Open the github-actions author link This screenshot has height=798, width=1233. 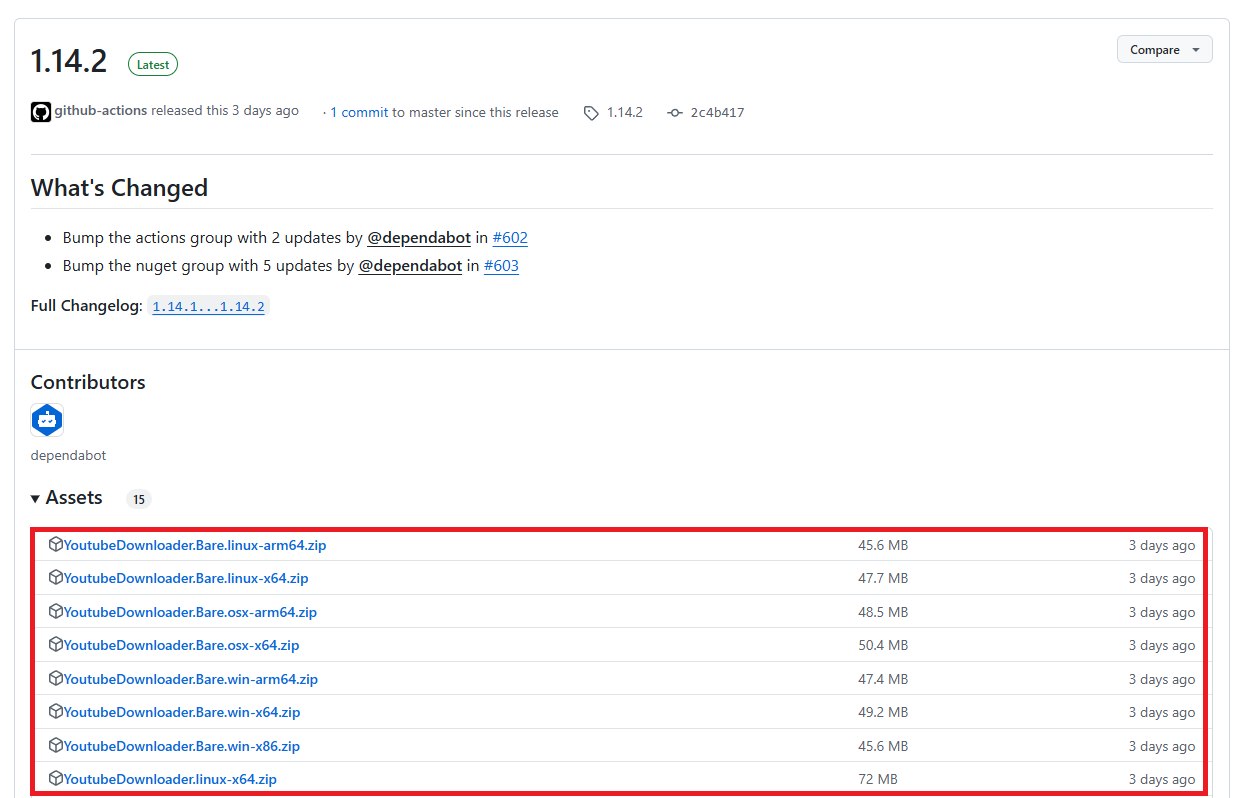click(x=101, y=111)
